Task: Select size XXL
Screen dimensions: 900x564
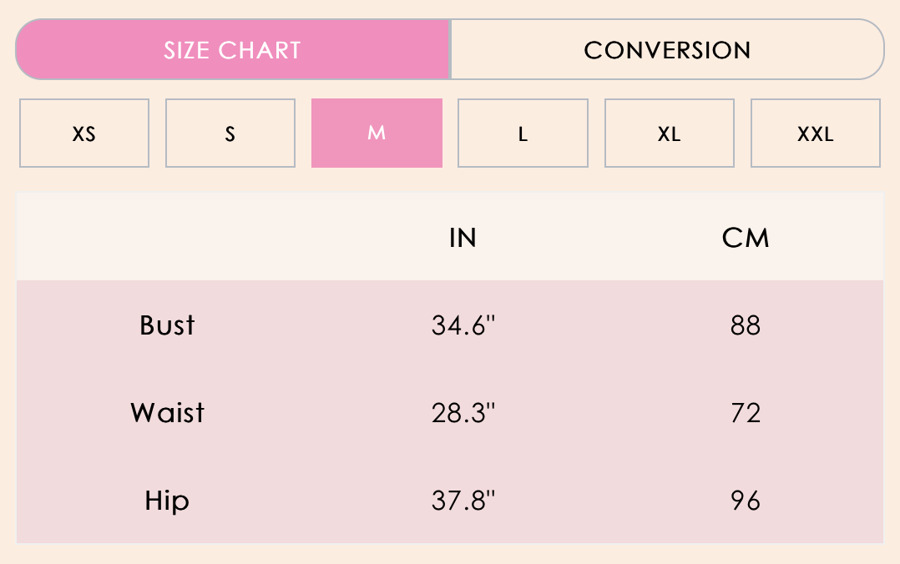Action: coord(815,133)
